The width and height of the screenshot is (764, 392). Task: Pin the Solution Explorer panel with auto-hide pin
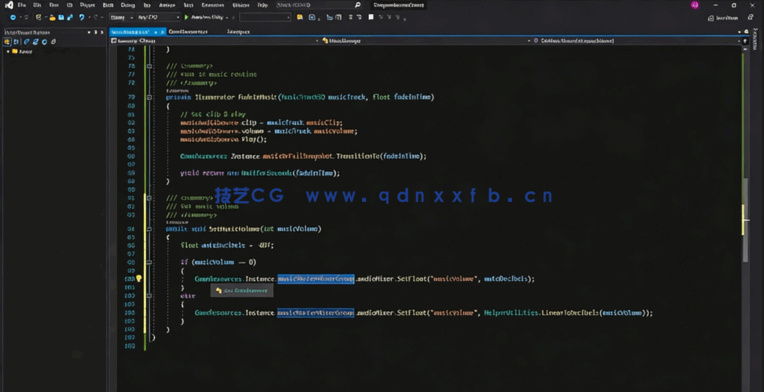[x=96, y=32]
